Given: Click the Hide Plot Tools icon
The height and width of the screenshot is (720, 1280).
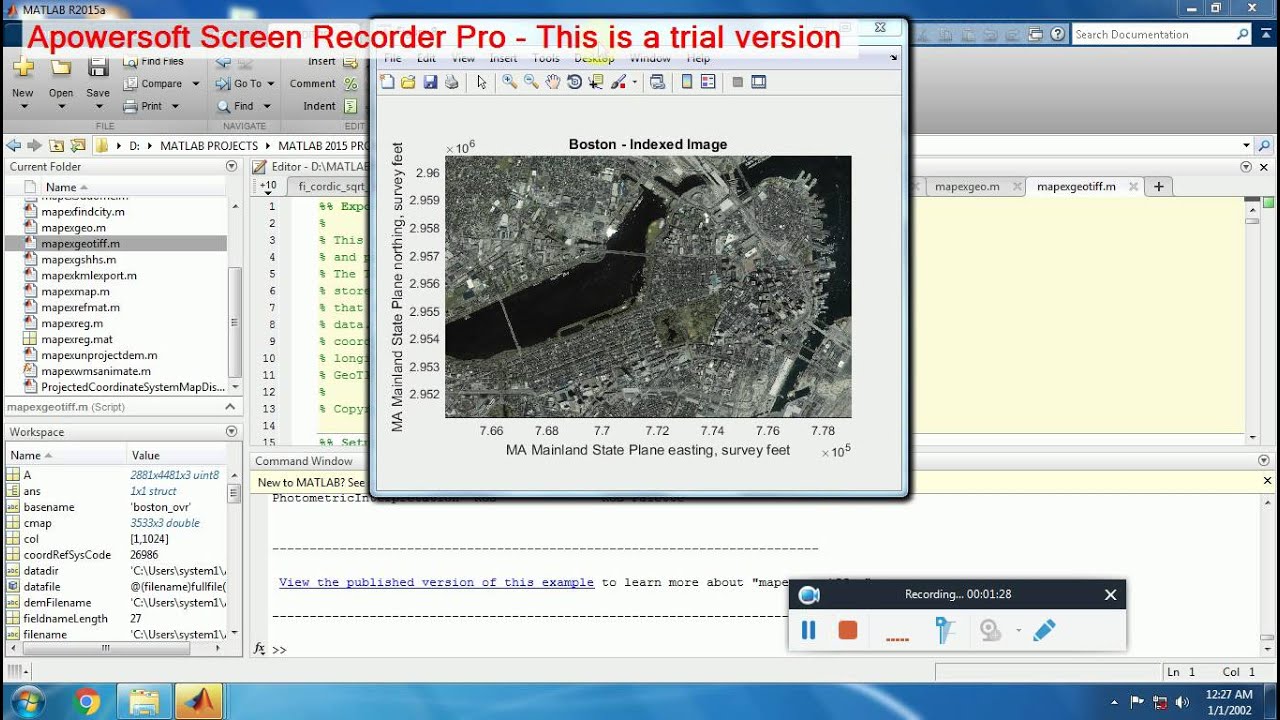Looking at the screenshot, I should tap(738, 82).
